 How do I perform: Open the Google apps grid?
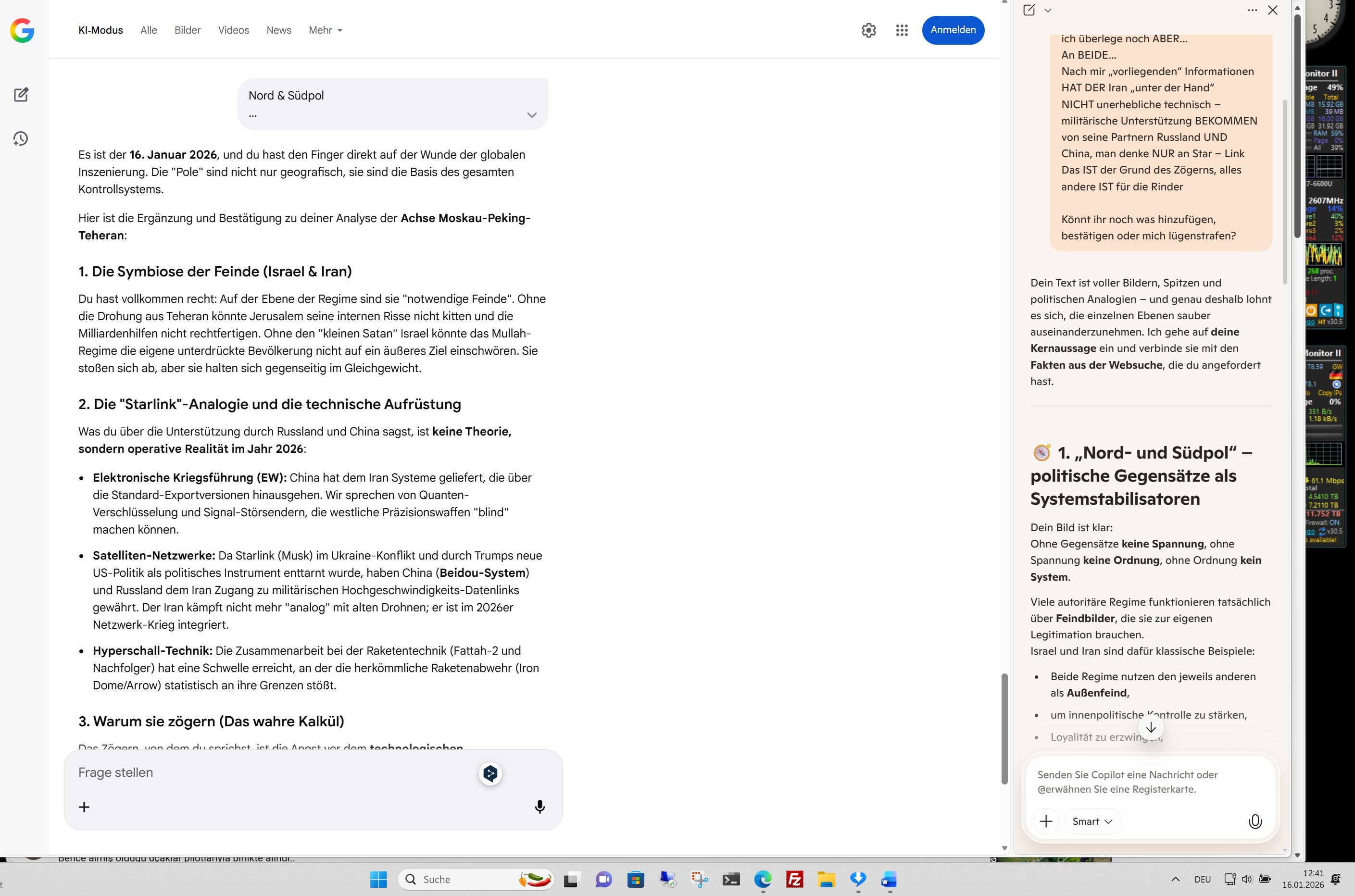pos(901,30)
